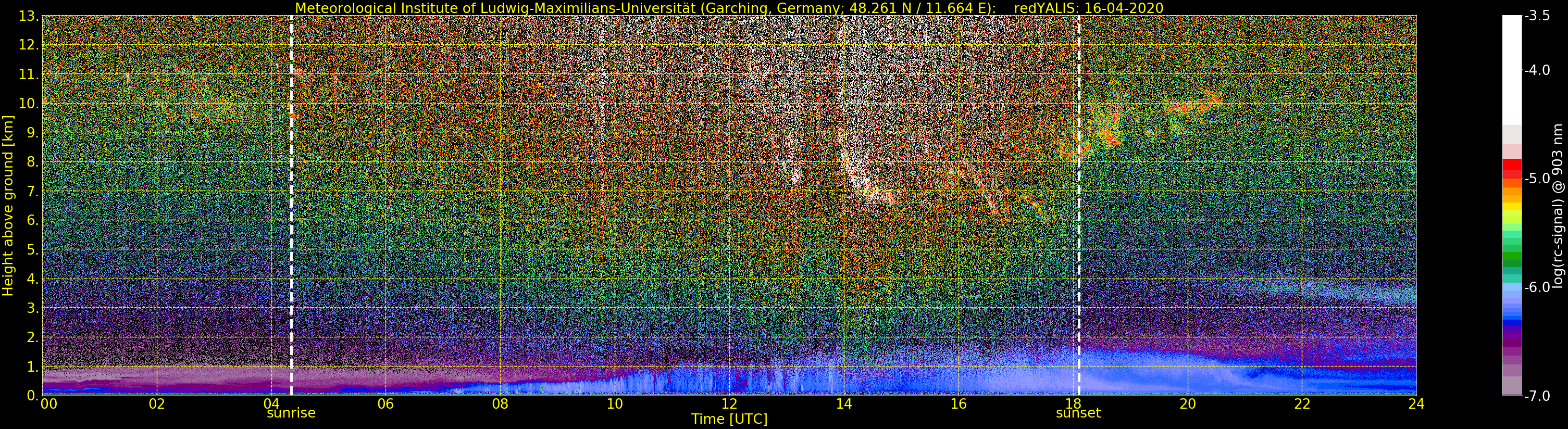
Task: Click the colorbar tick label '-3.5'
Action: 1537,17
